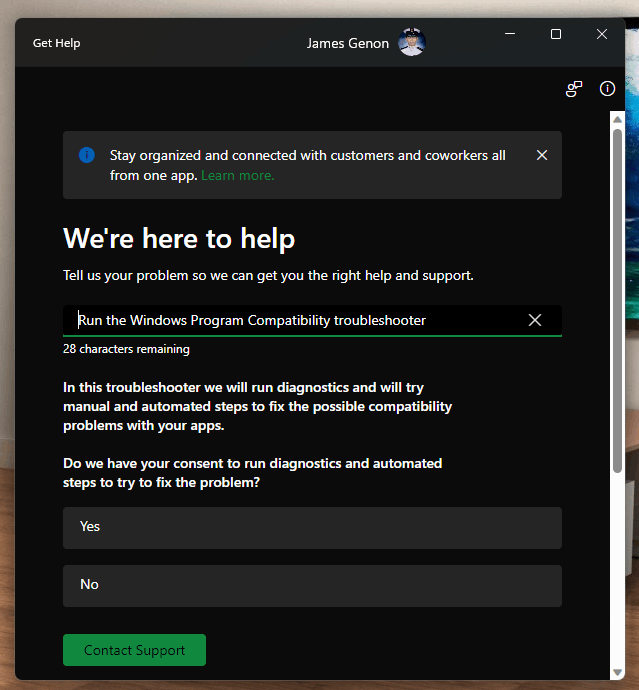Click the 'Do we have your consent' question
The image size is (639, 690).
coord(253,473)
